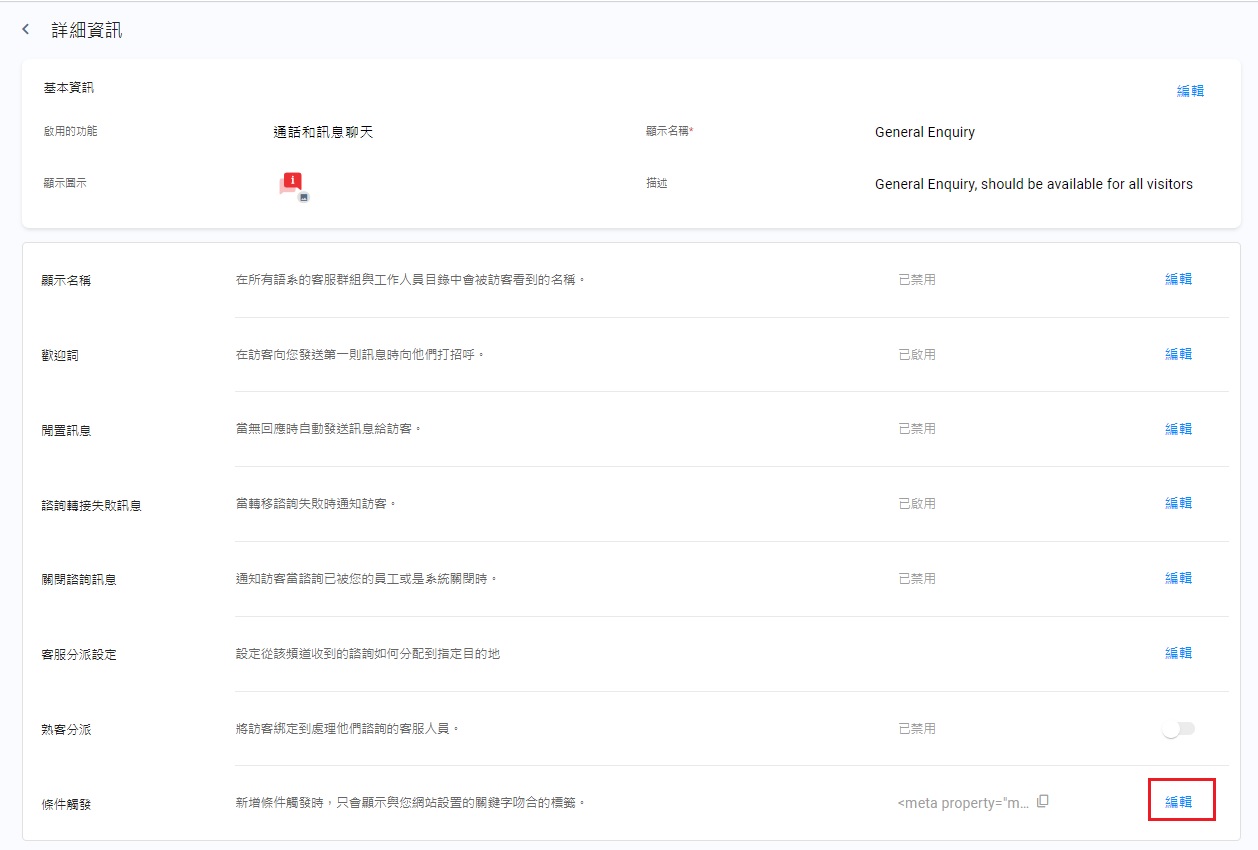Click the 條件觸發 row label

[66, 805]
